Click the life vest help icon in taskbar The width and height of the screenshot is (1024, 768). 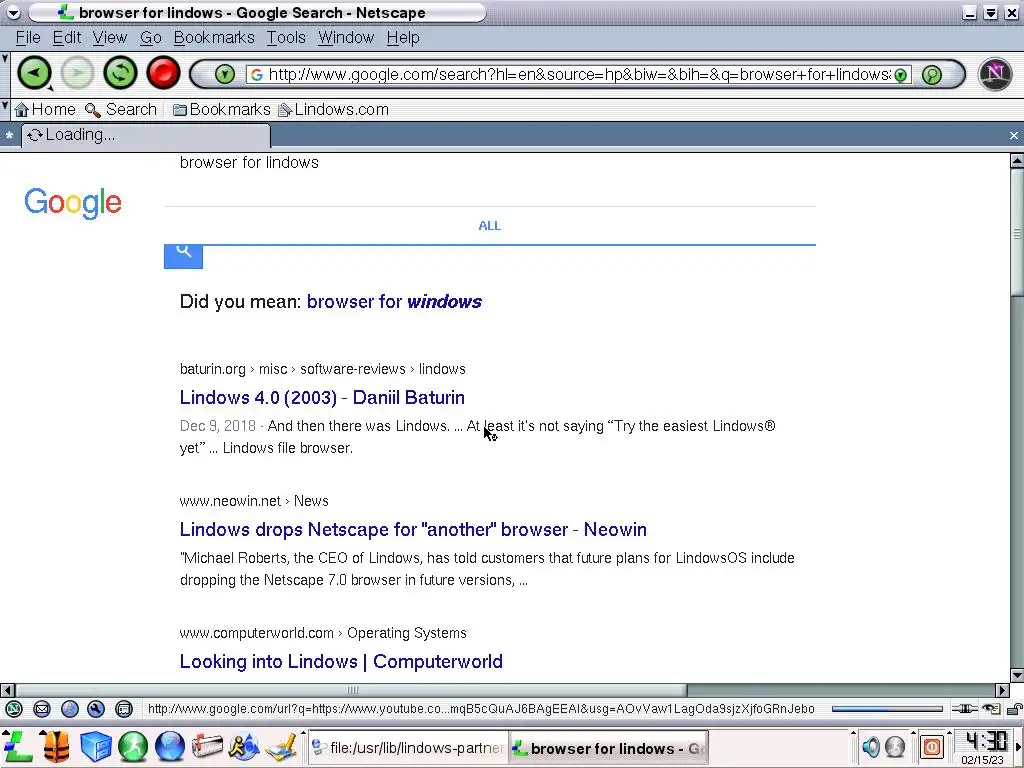[56, 746]
